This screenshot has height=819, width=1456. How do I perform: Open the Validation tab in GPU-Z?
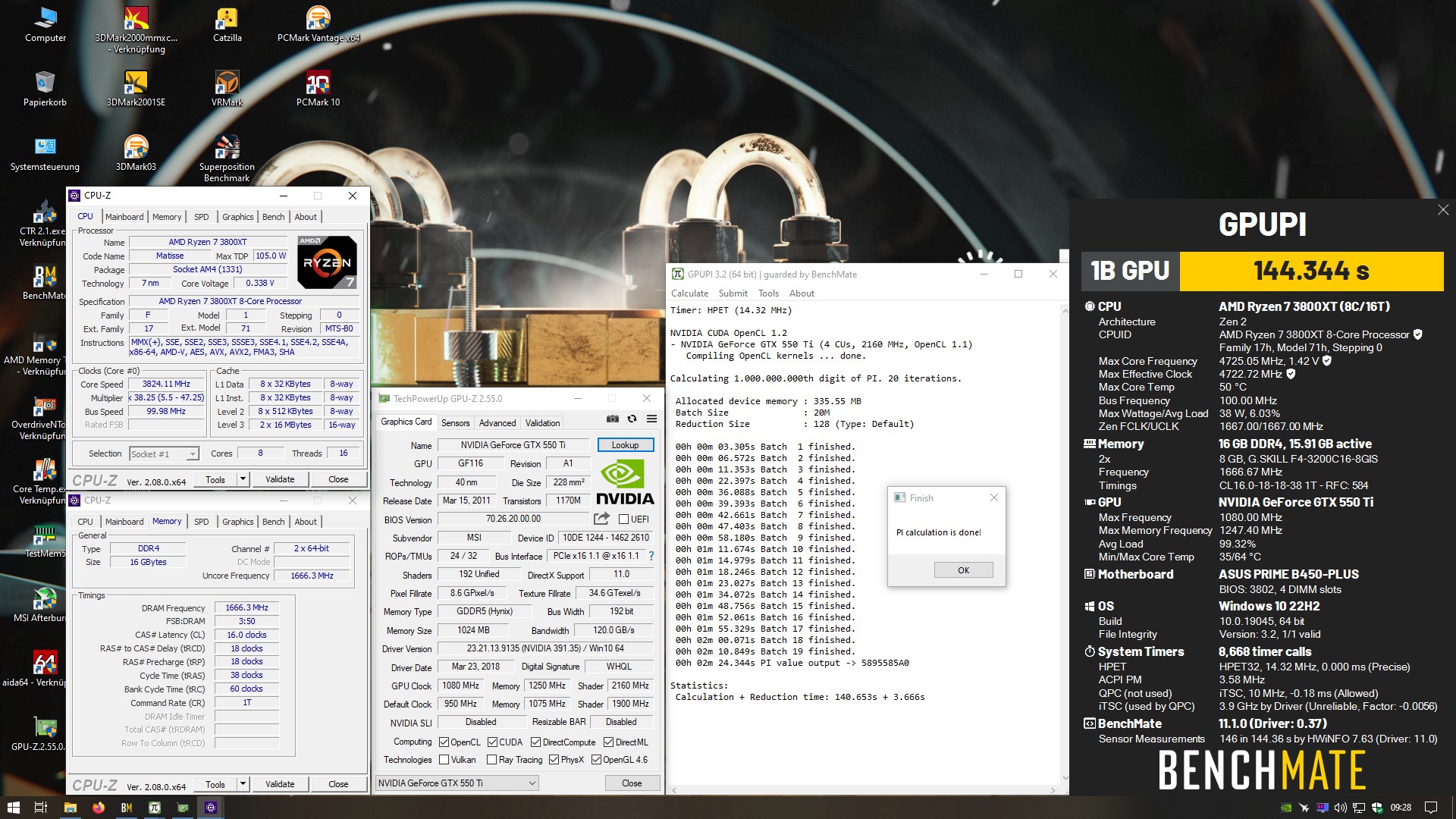pyautogui.click(x=542, y=423)
